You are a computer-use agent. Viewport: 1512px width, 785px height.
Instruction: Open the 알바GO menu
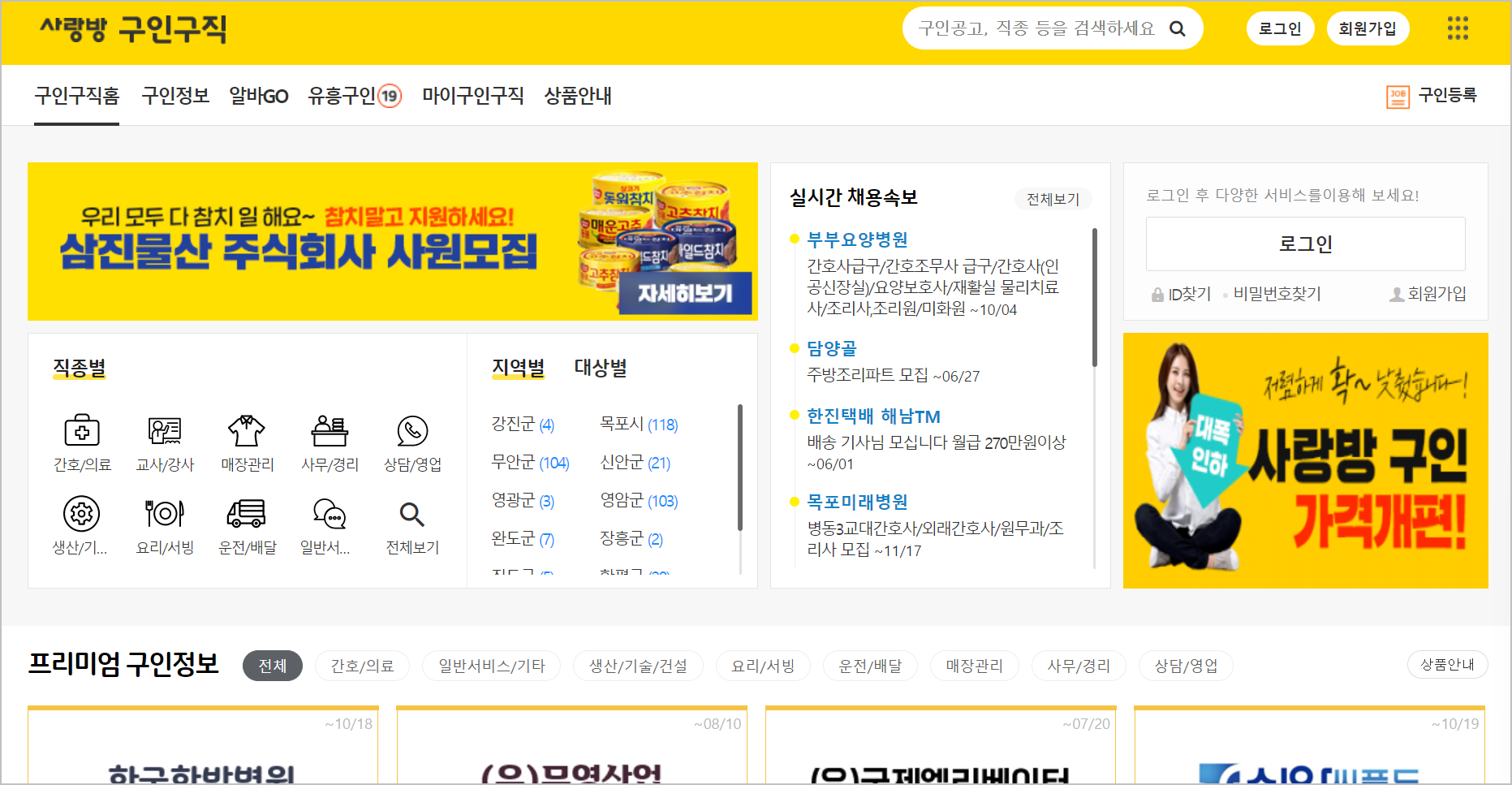tap(259, 96)
